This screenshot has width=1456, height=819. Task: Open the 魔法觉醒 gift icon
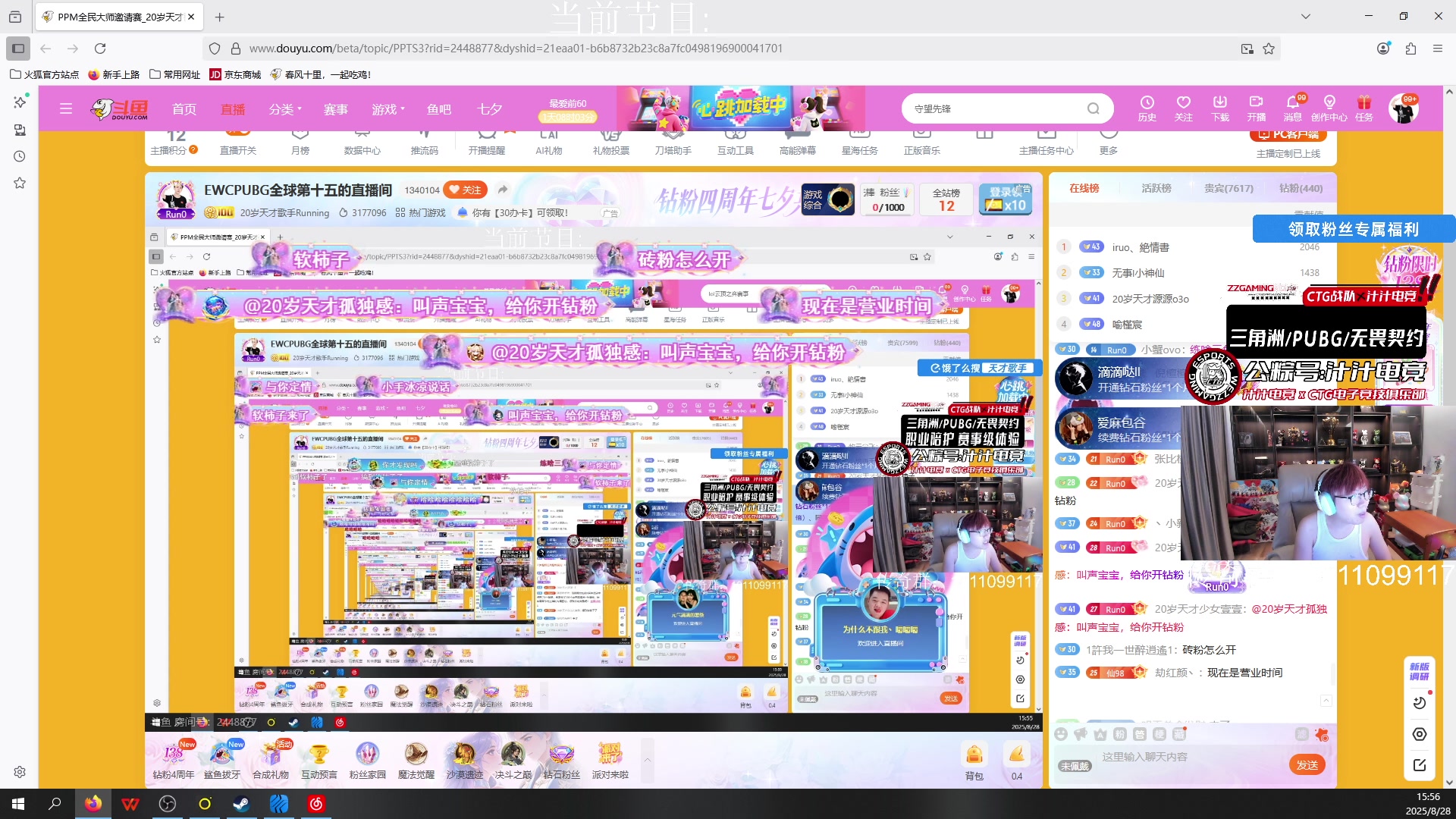416,761
